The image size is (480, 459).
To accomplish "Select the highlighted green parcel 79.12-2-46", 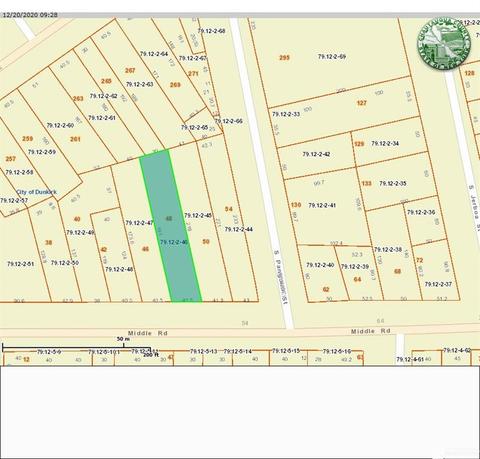I will pos(170,226).
